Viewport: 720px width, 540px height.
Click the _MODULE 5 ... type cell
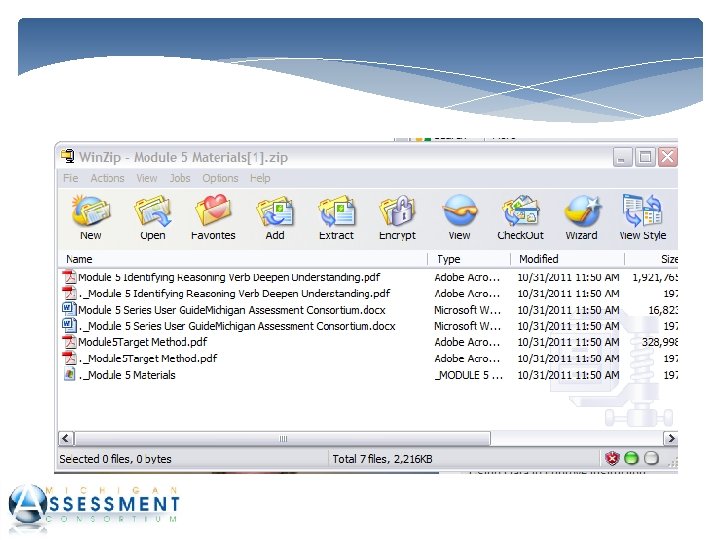point(469,375)
